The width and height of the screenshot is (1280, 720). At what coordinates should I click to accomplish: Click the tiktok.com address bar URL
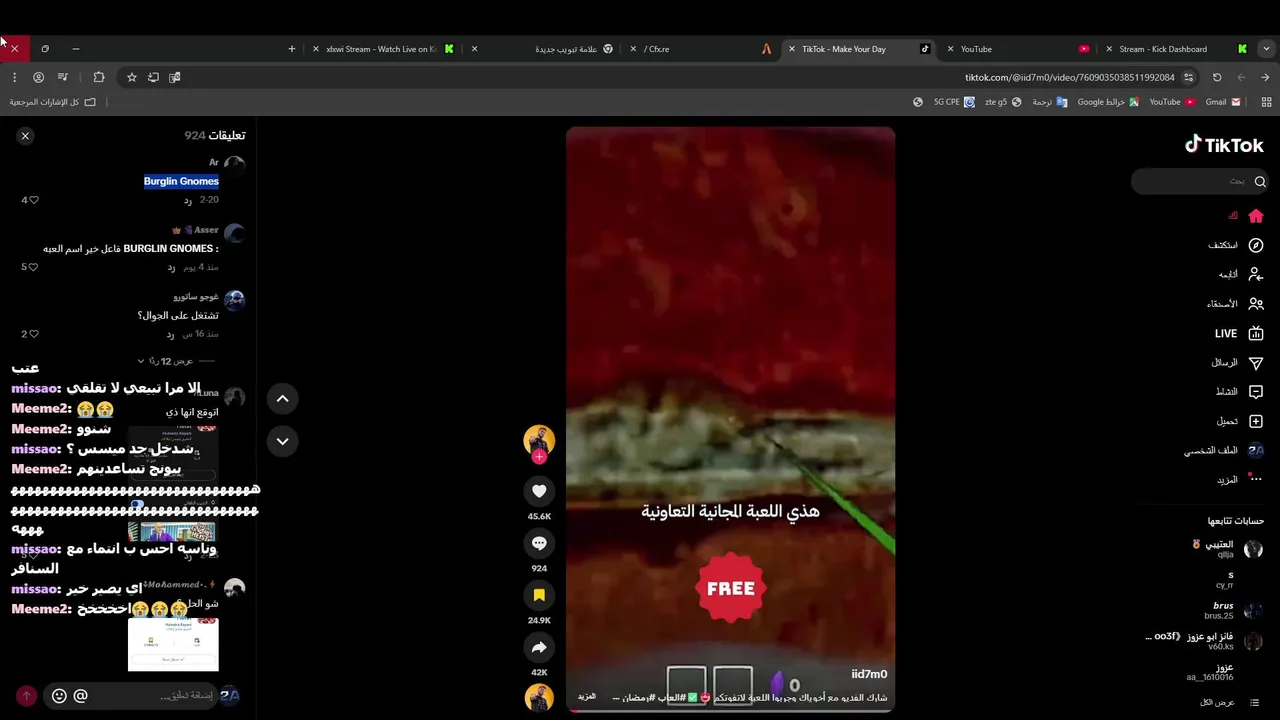click(1070, 77)
